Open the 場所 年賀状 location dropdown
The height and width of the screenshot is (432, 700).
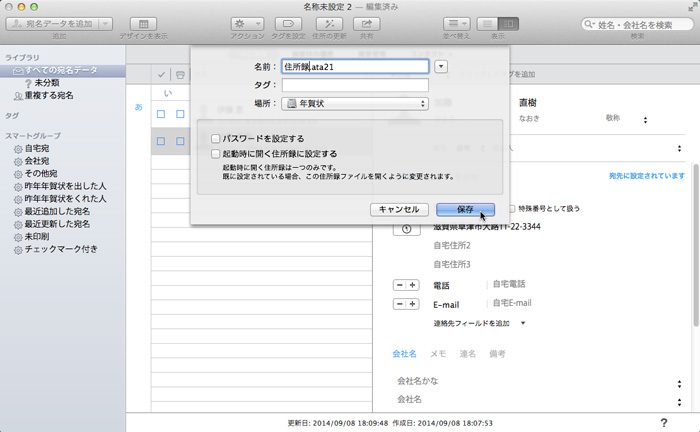pos(355,103)
